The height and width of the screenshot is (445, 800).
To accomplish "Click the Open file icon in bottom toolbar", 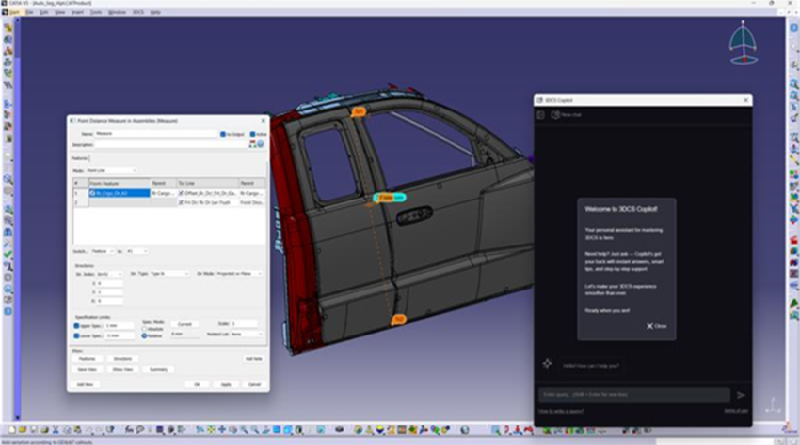I will [22, 430].
